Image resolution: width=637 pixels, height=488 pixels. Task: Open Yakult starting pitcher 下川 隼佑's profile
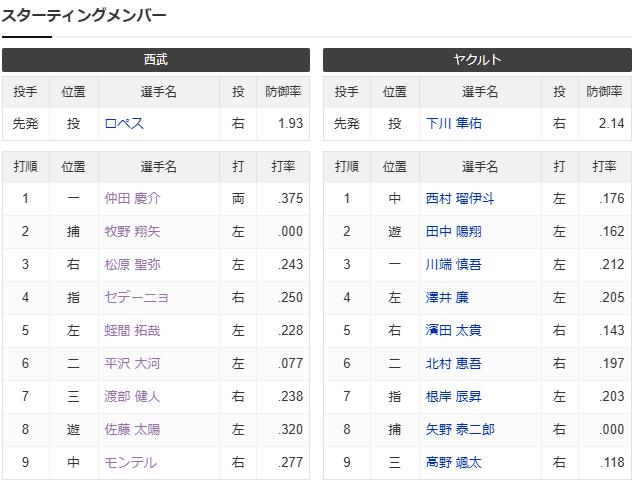click(453, 124)
